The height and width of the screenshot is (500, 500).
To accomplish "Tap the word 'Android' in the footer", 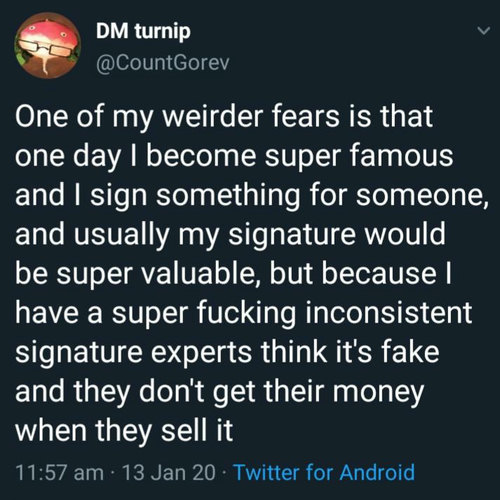I will click(377, 472).
